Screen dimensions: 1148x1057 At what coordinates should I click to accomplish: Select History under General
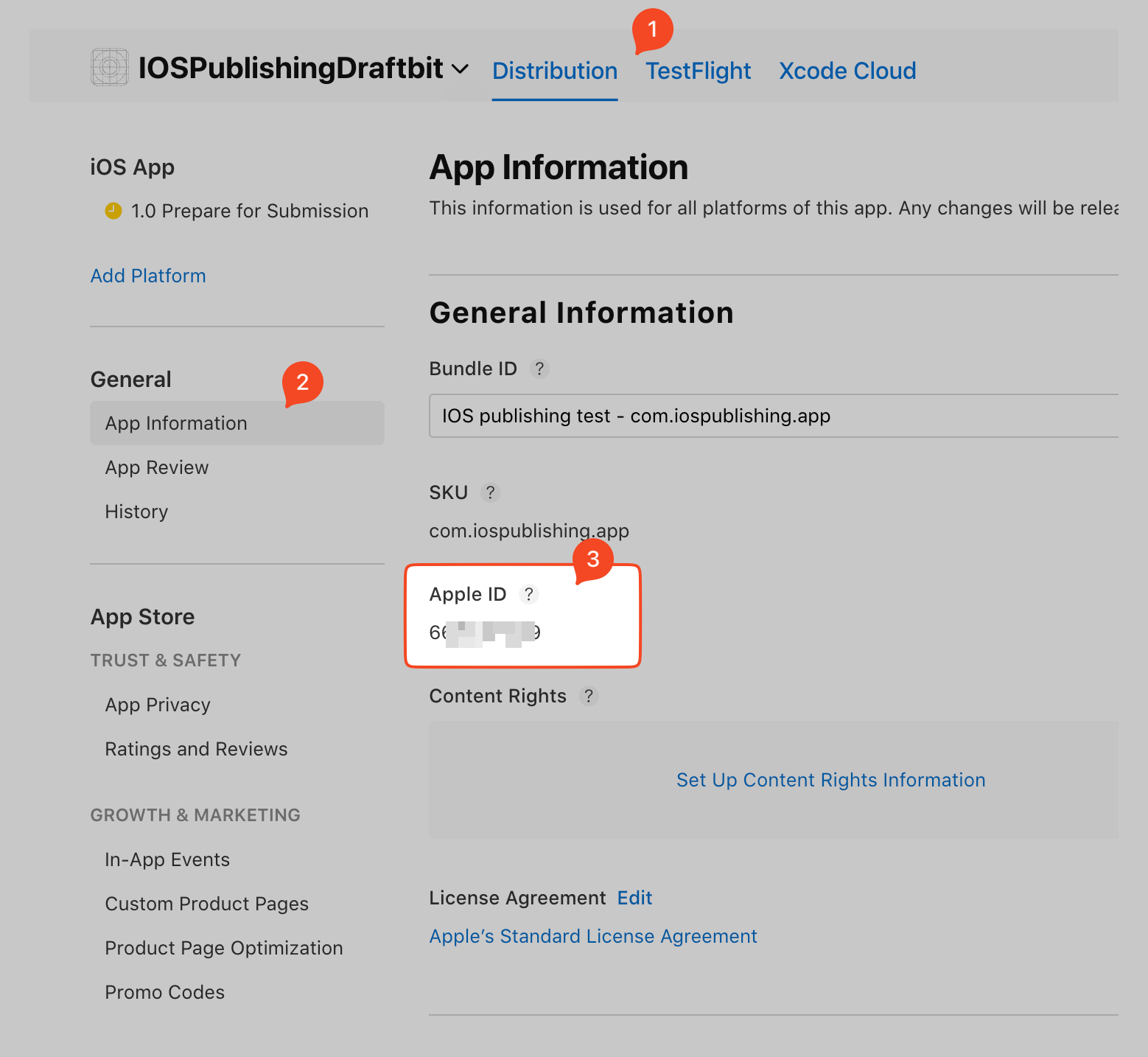click(136, 512)
